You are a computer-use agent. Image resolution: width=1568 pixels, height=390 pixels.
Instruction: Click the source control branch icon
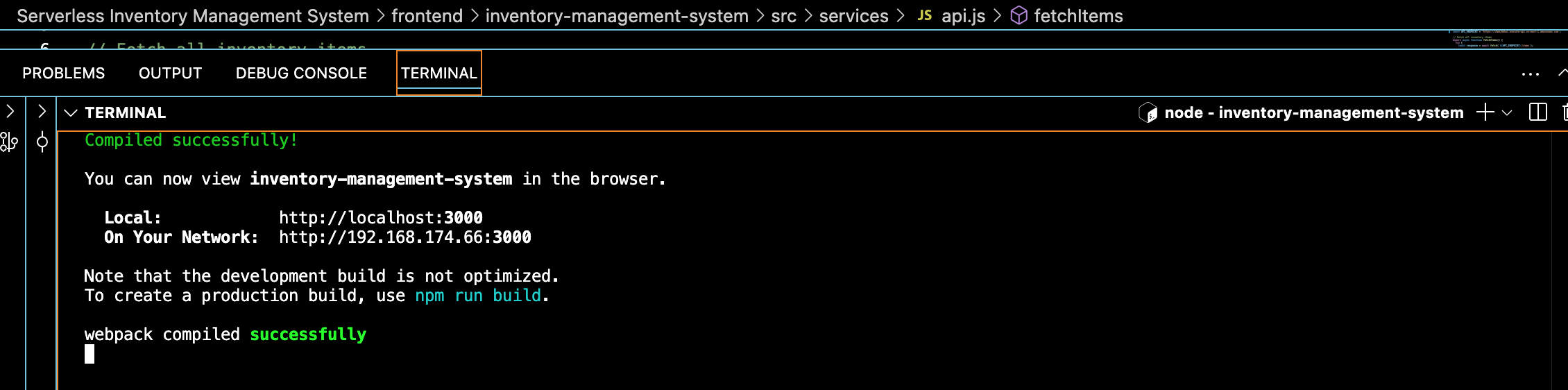[9, 142]
